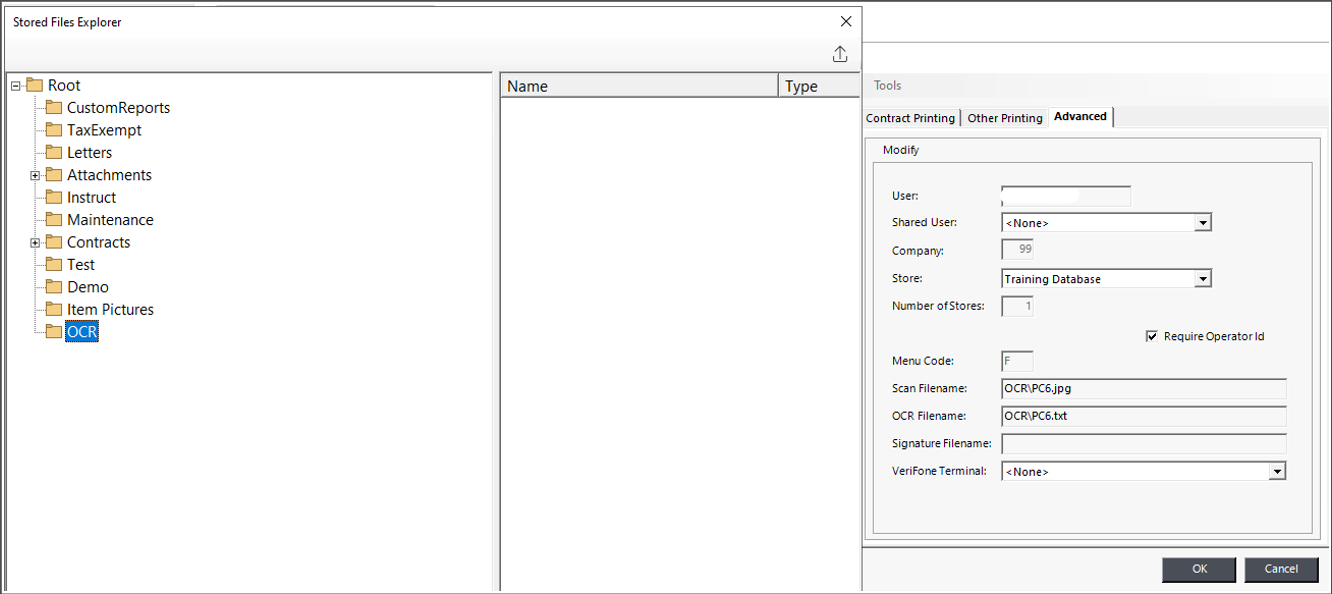
Task: Collapse the Root tree node
Action: 16,86
